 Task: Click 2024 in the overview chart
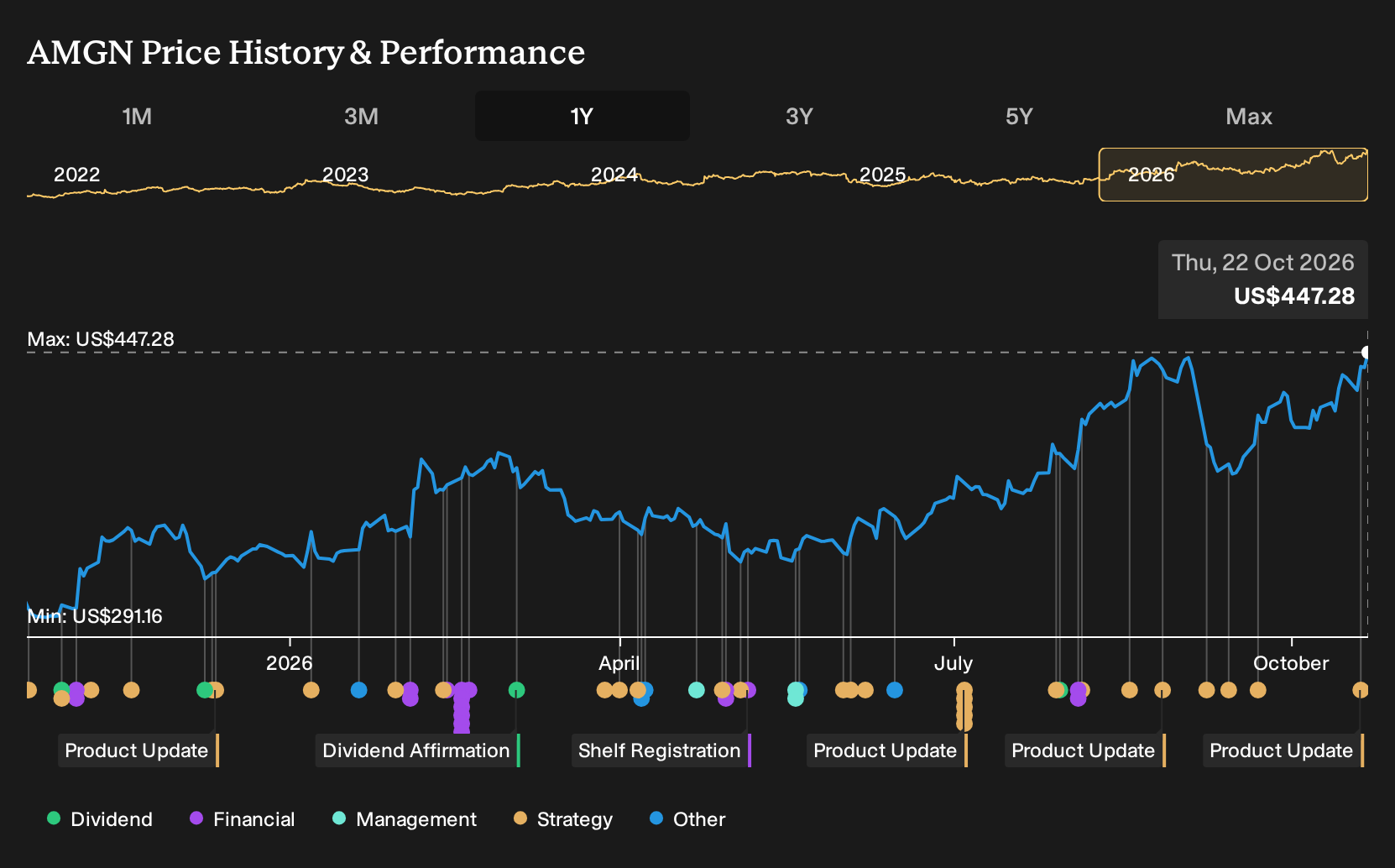click(x=614, y=175)
